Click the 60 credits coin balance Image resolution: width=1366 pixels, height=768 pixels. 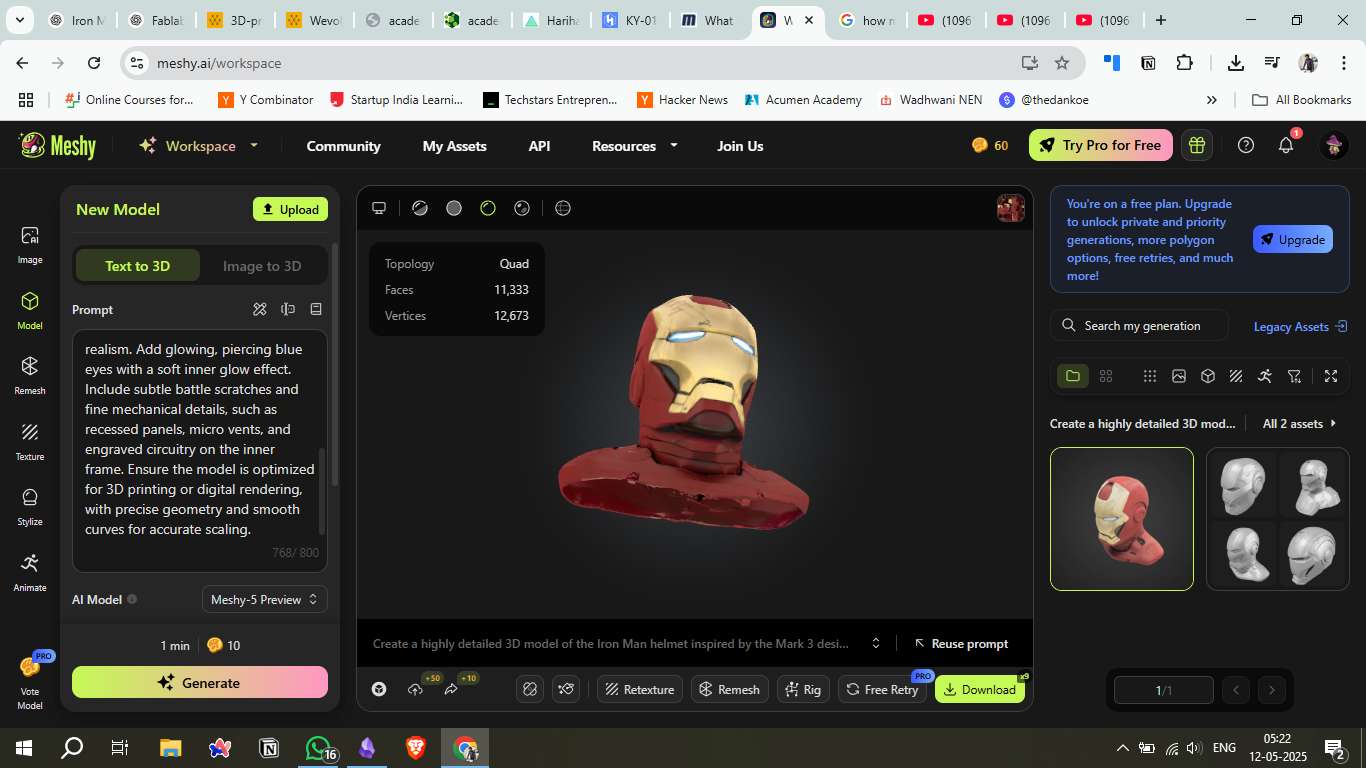click(x=990, y=146)
